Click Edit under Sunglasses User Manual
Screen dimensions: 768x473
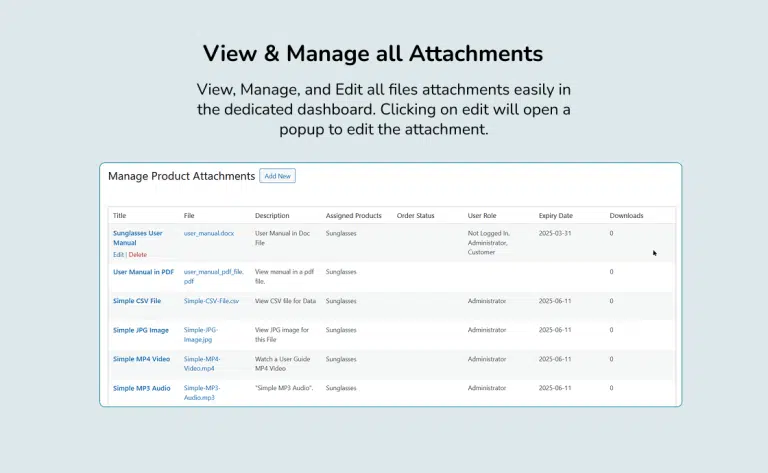coord(118,254)
